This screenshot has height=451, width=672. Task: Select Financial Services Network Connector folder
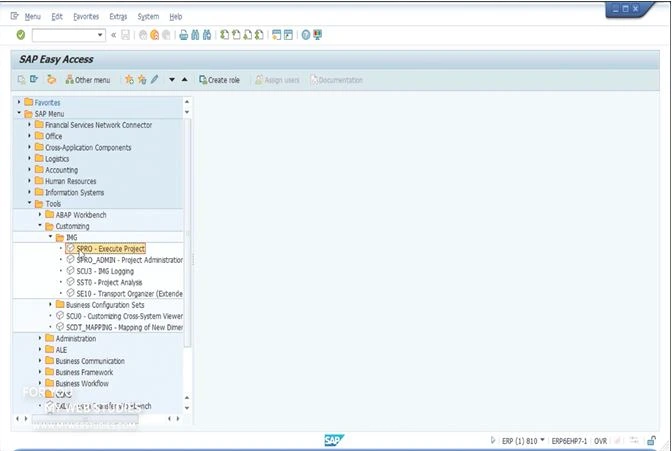click(99, 125)
